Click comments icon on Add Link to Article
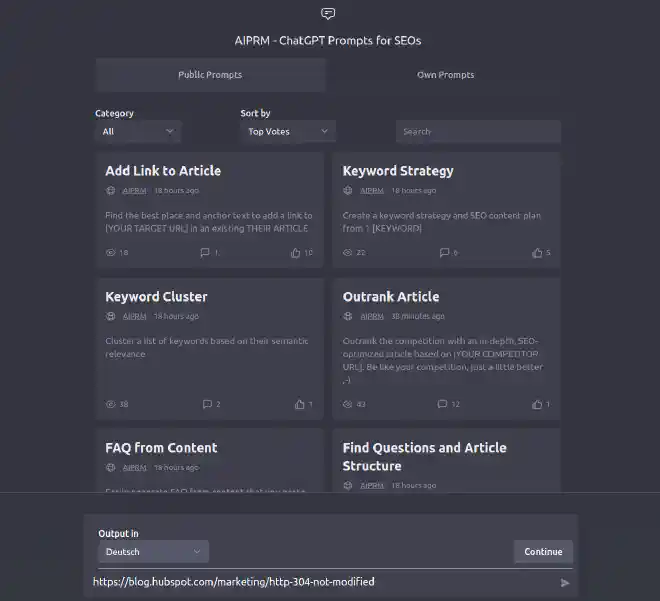 click(205, 253)
